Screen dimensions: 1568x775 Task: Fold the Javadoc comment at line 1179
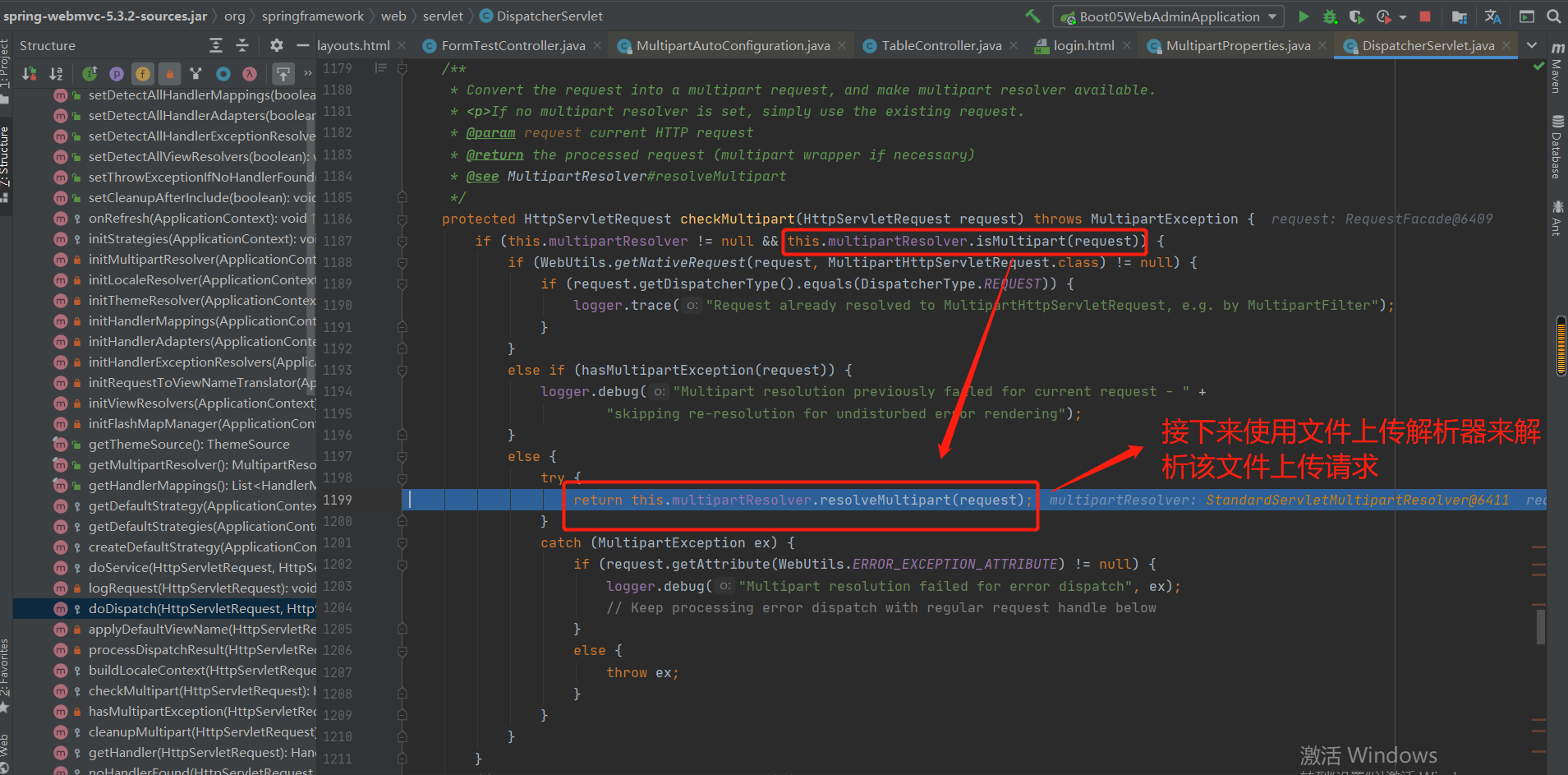point(402,69)
